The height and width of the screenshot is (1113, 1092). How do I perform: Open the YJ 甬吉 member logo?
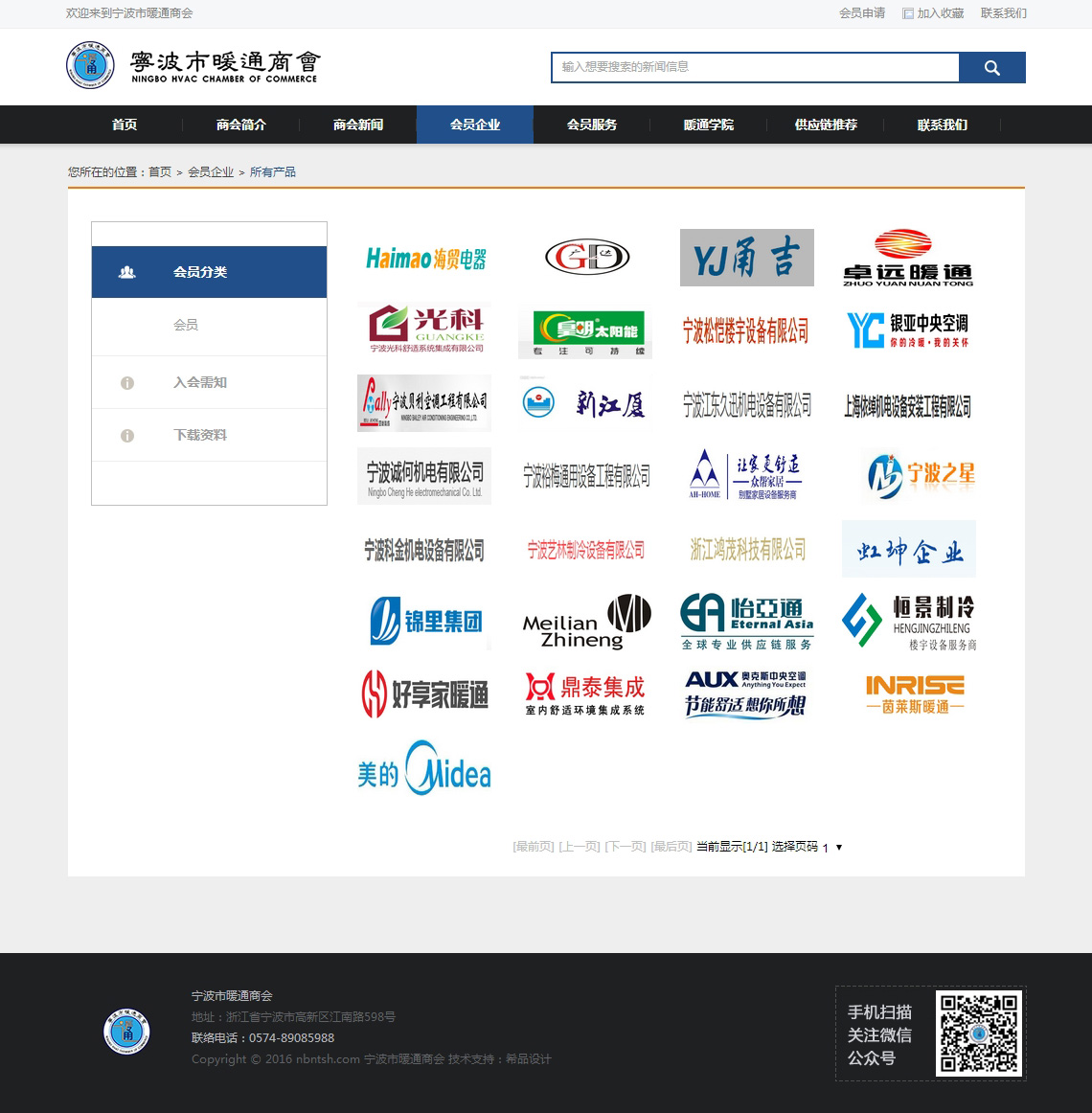[x=747, y=258]
